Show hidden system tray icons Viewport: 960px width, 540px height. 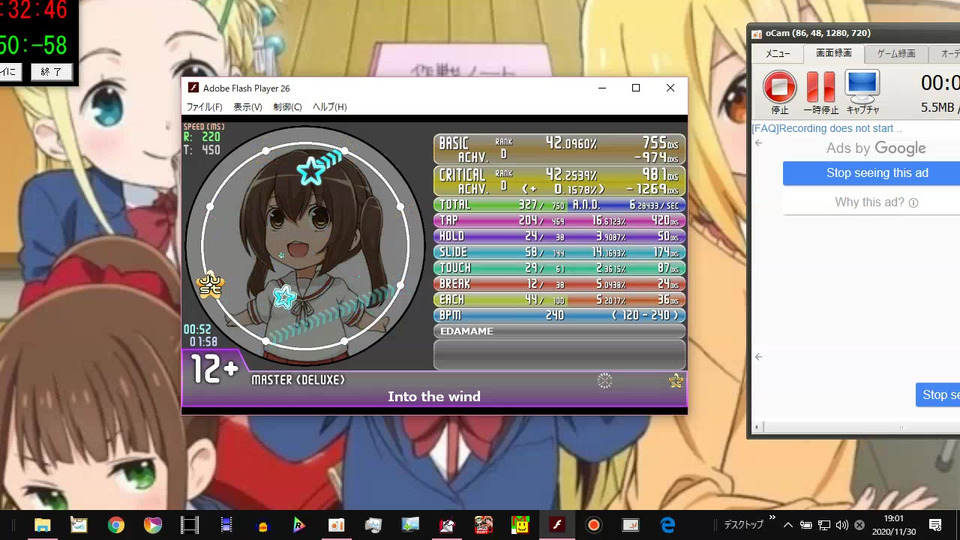tap(788, 525)
